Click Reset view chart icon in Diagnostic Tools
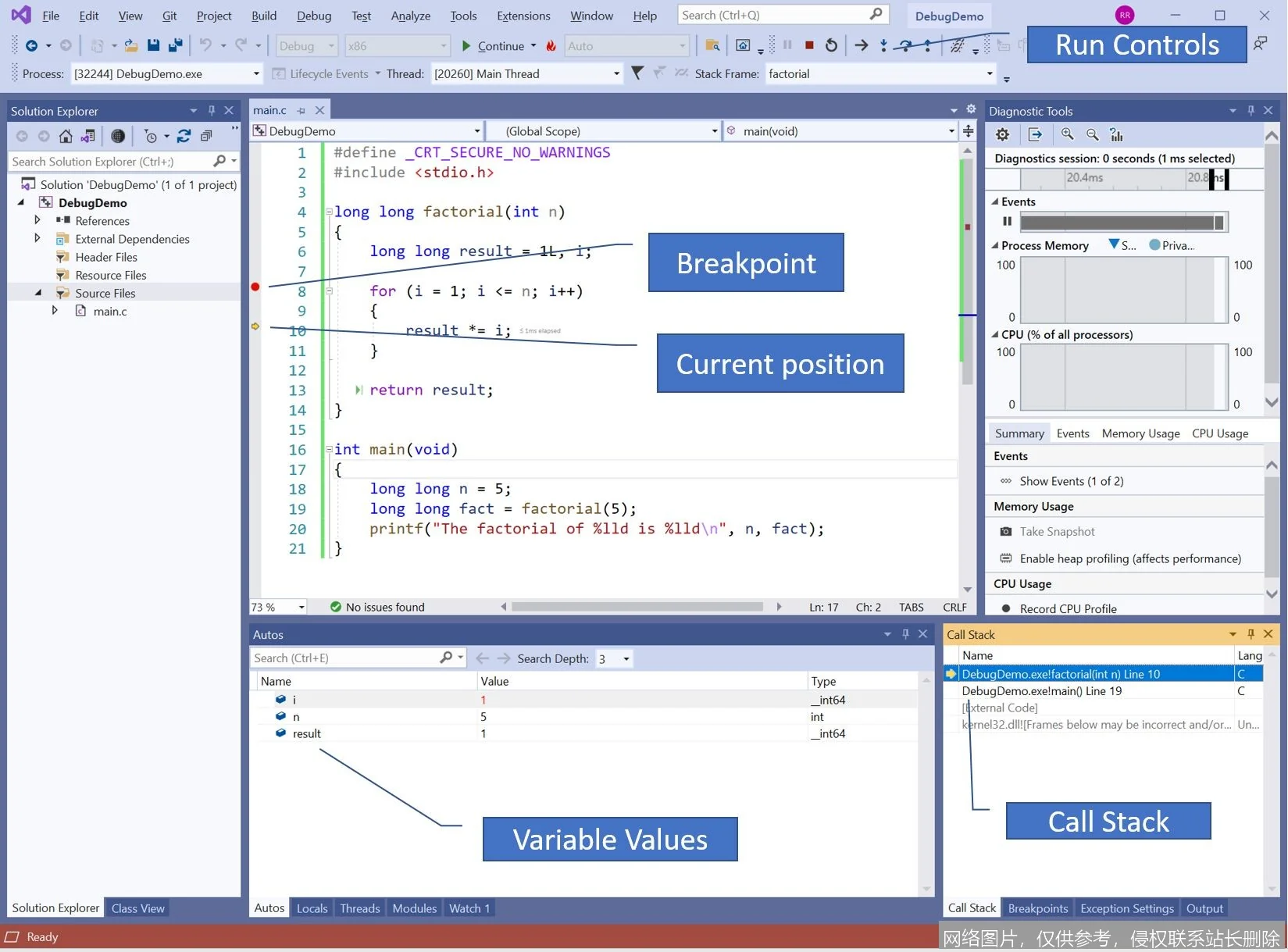The height and width of the screenshot is (952, 1288). pyautogui.click(x=1116, y=134)
